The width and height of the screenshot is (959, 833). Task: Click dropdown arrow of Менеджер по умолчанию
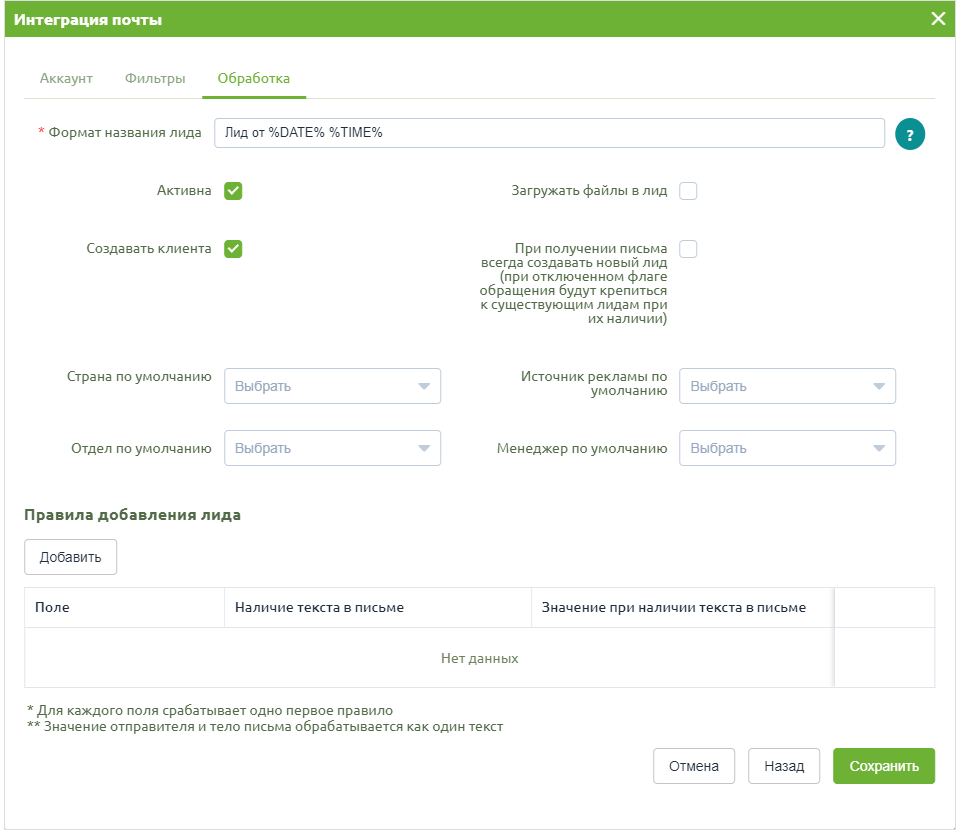pos(879,448)
